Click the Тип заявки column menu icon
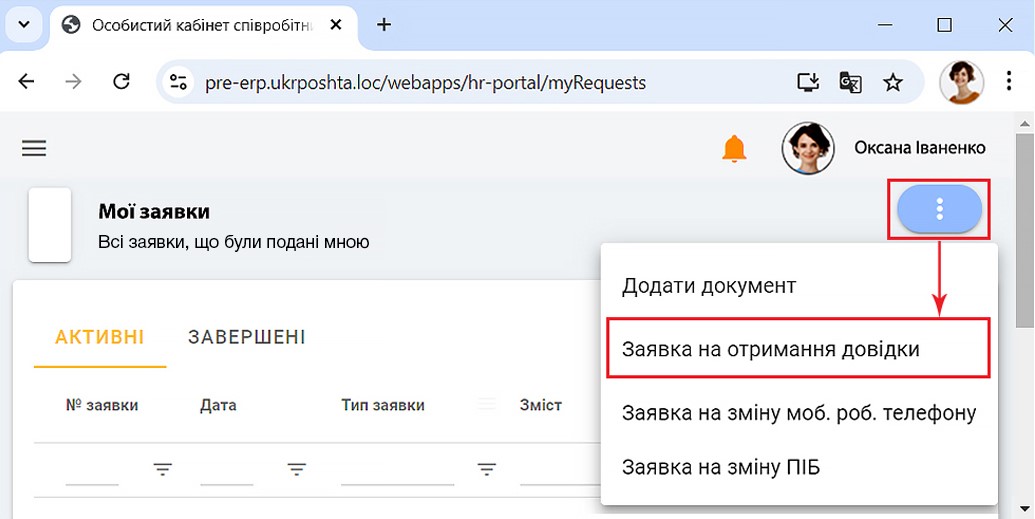Image resolution: width=1035 pixels, height=519 pixels. point(487,405)
